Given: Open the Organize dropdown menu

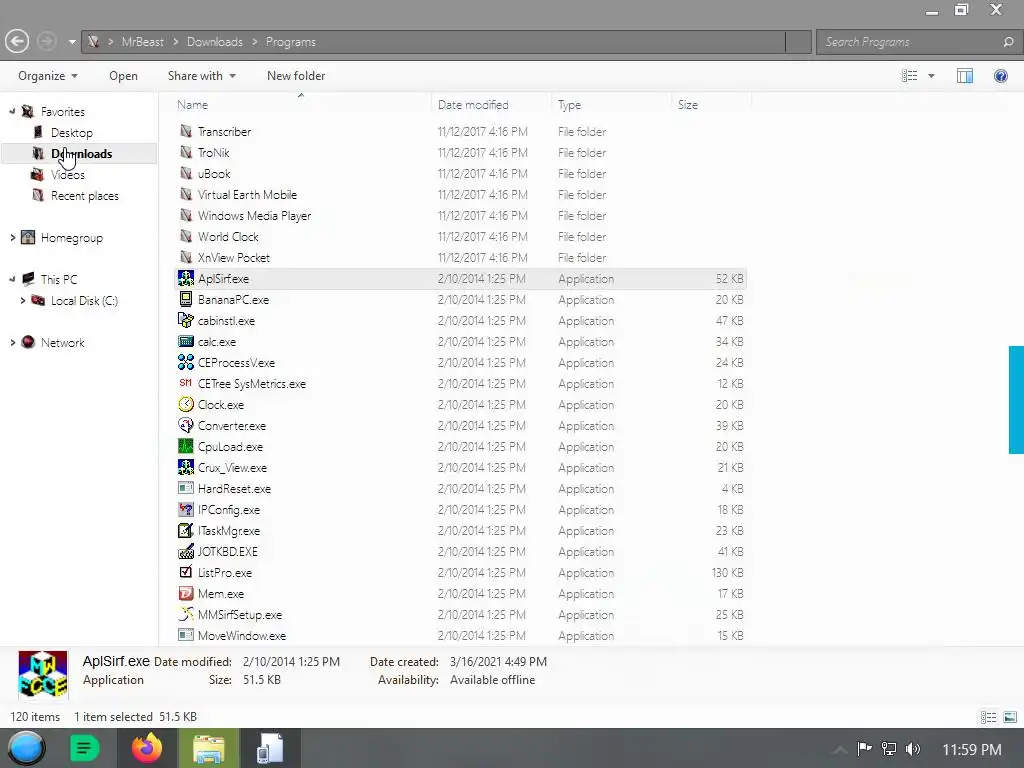Looking at the screenshot, I should tap(48, 76).
